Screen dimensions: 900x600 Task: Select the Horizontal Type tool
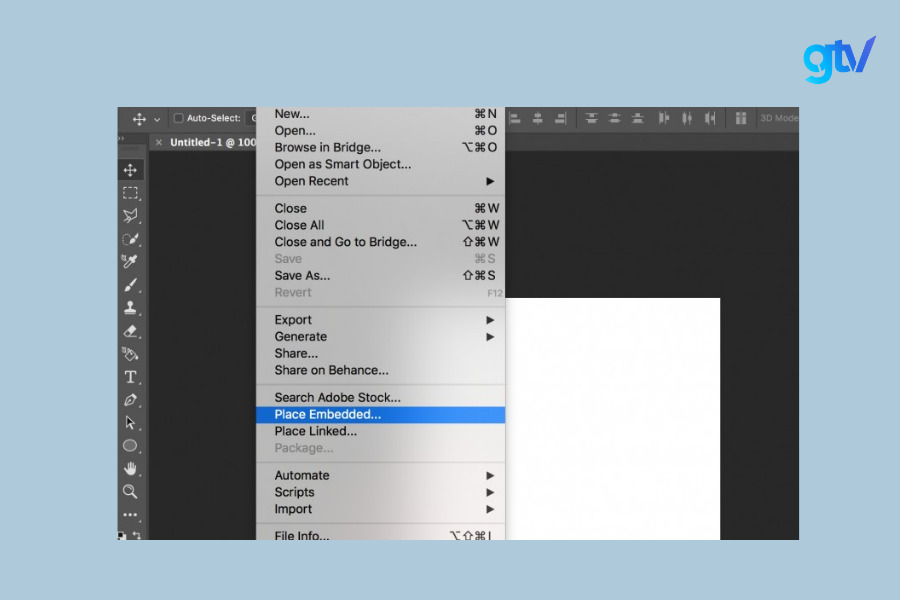pyautogui.click(x=130, y=377)
